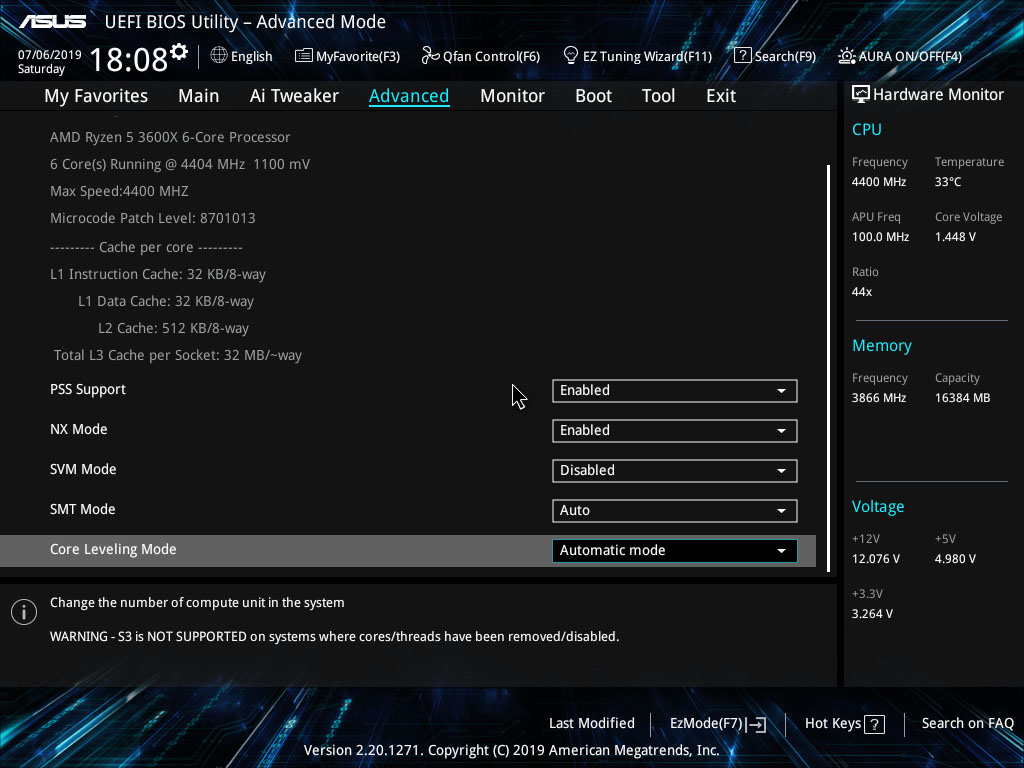
Task: Click CPU frequency value 4400 MHz
Action: coord(878,182)
